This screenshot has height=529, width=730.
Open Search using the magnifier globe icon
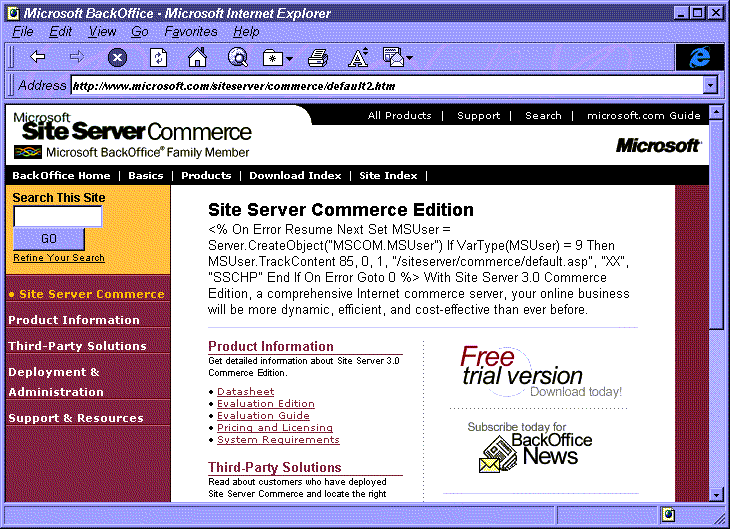(238, 58)
